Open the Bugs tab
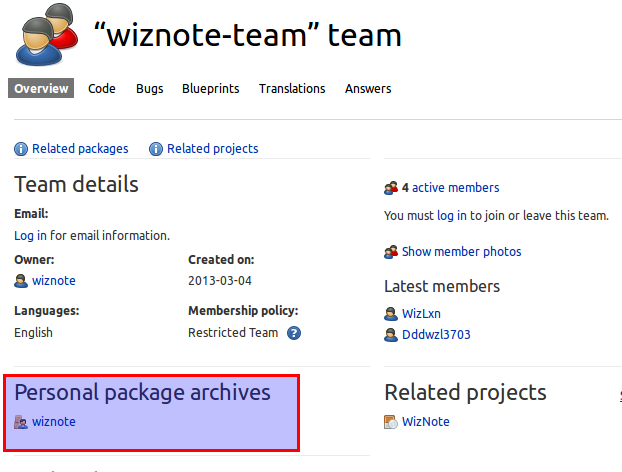 point(150,89)
